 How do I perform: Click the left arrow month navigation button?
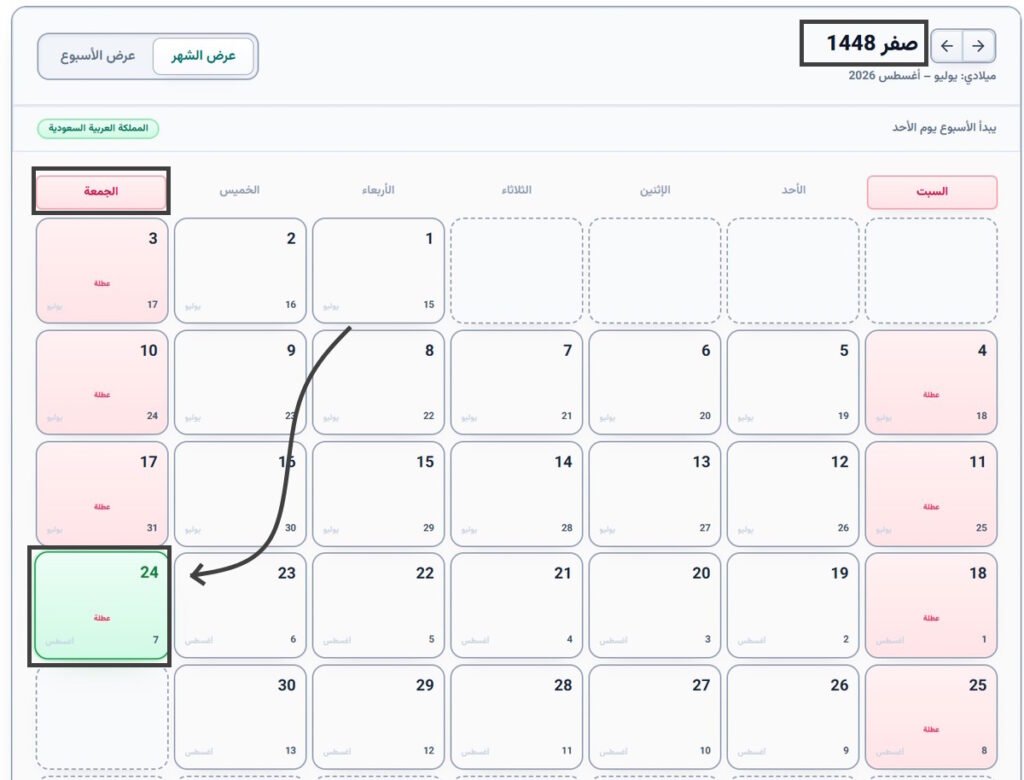tap(947, 46)
